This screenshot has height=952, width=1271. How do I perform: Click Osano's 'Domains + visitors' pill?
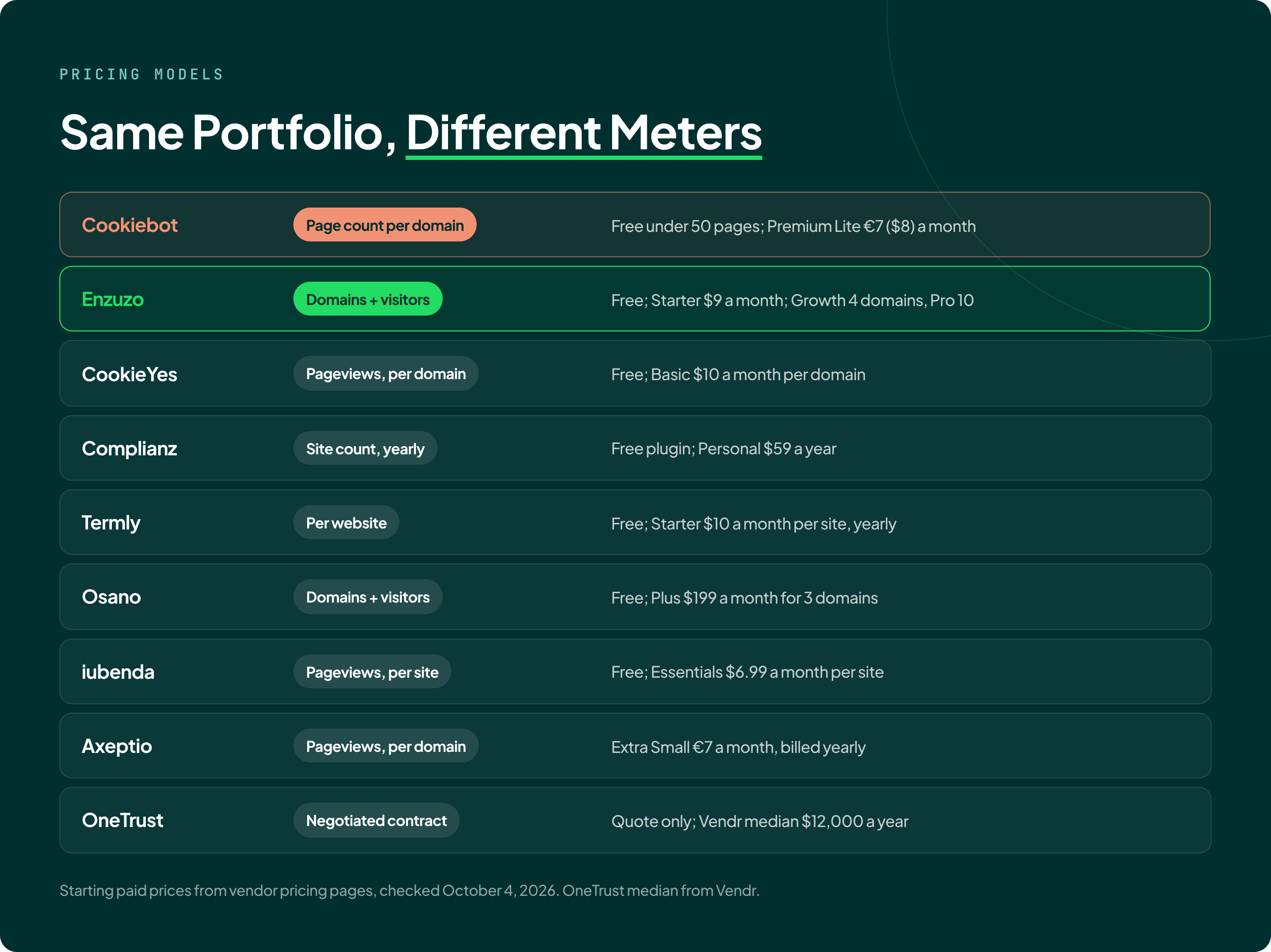tap(368, 597)
